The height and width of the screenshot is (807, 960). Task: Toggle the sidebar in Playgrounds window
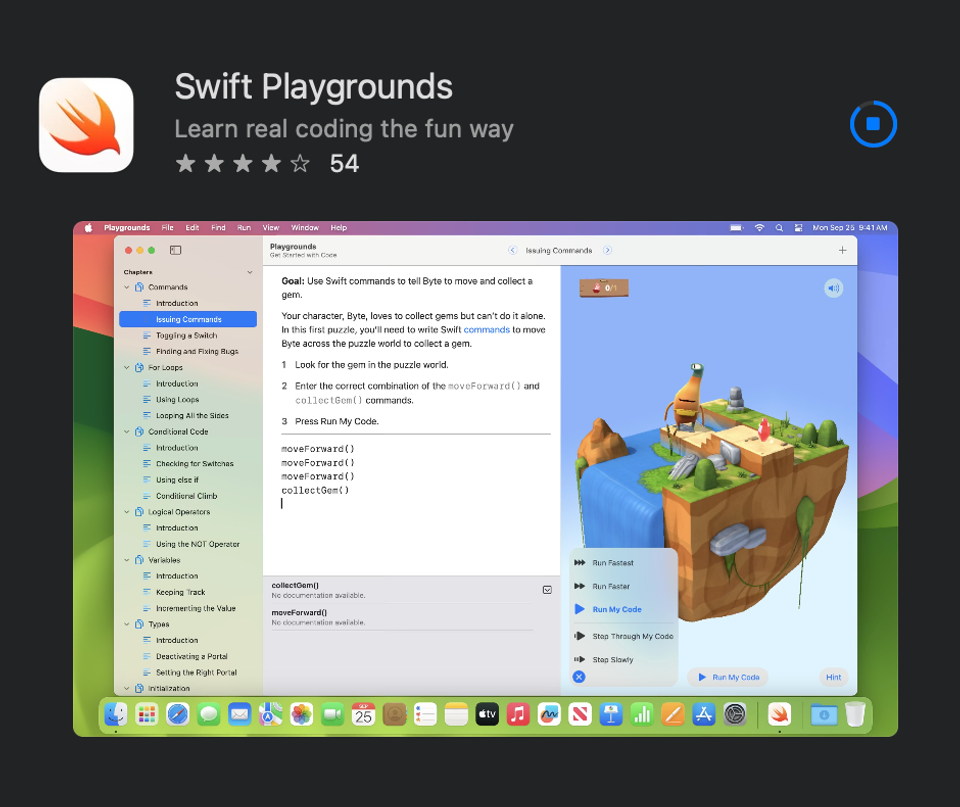point(176,250)
